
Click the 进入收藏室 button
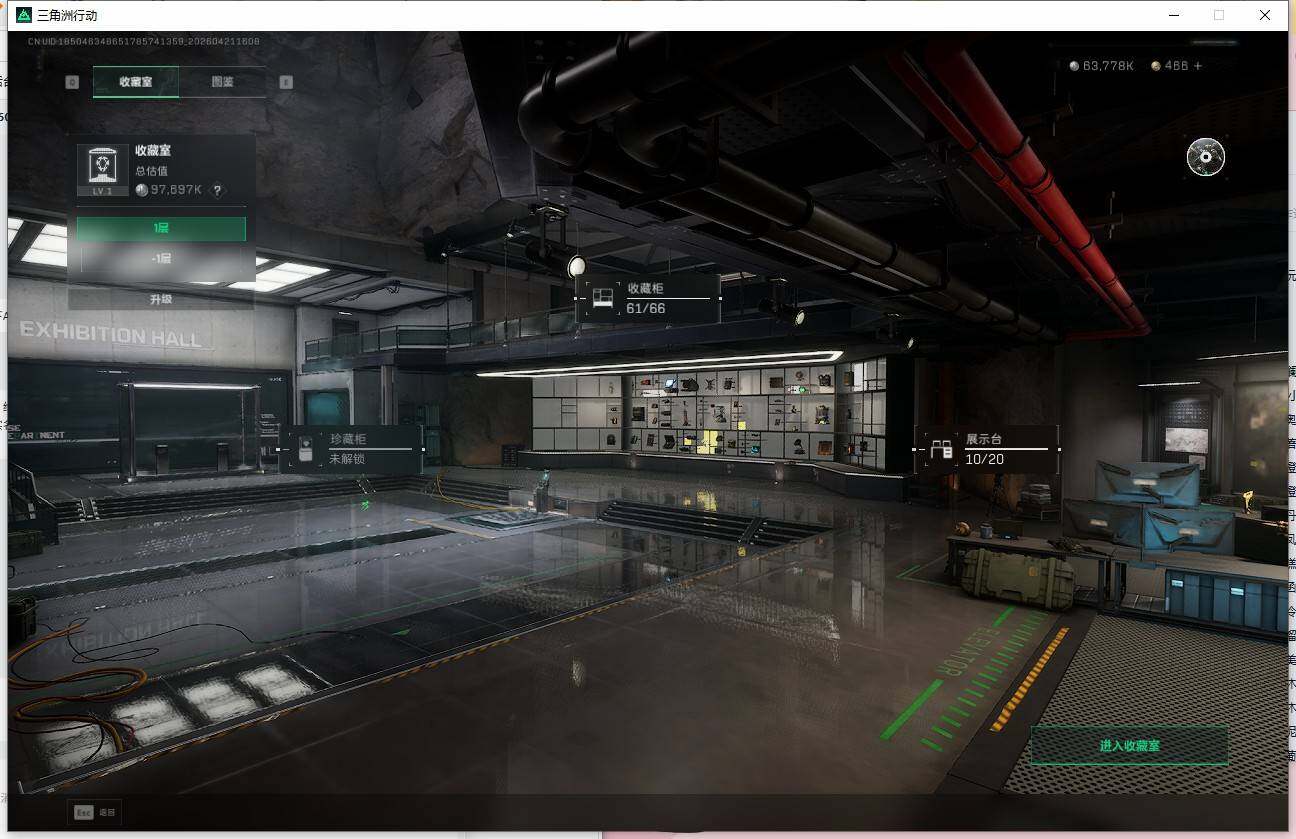1129,746
